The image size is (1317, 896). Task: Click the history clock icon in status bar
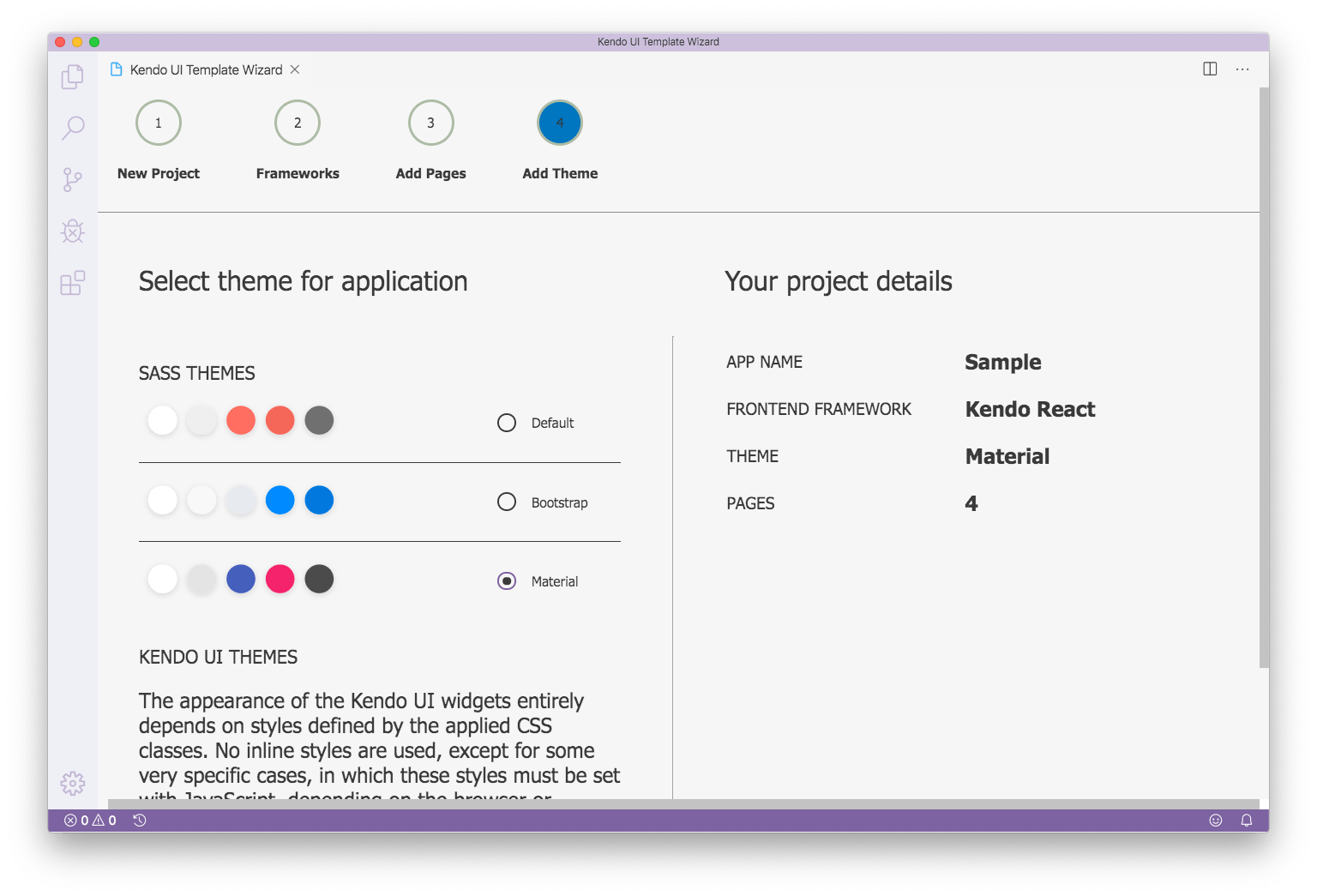point(140,821)
